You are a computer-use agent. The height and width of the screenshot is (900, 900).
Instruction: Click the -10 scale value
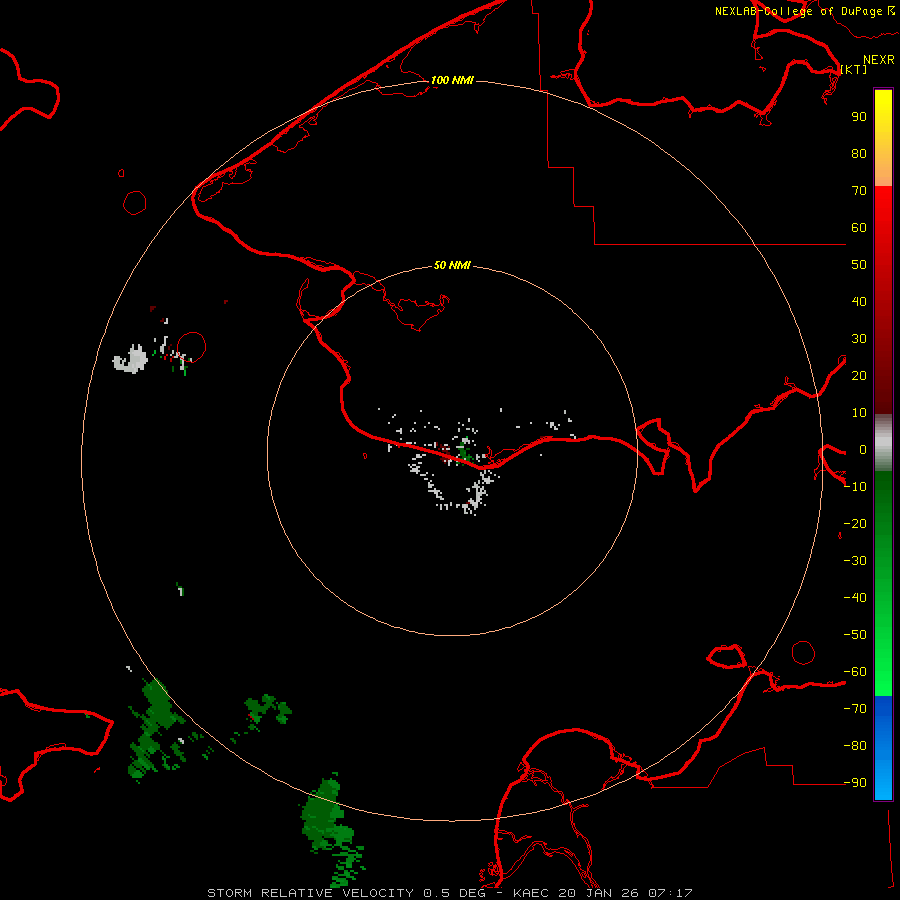[x=855, y=487]
